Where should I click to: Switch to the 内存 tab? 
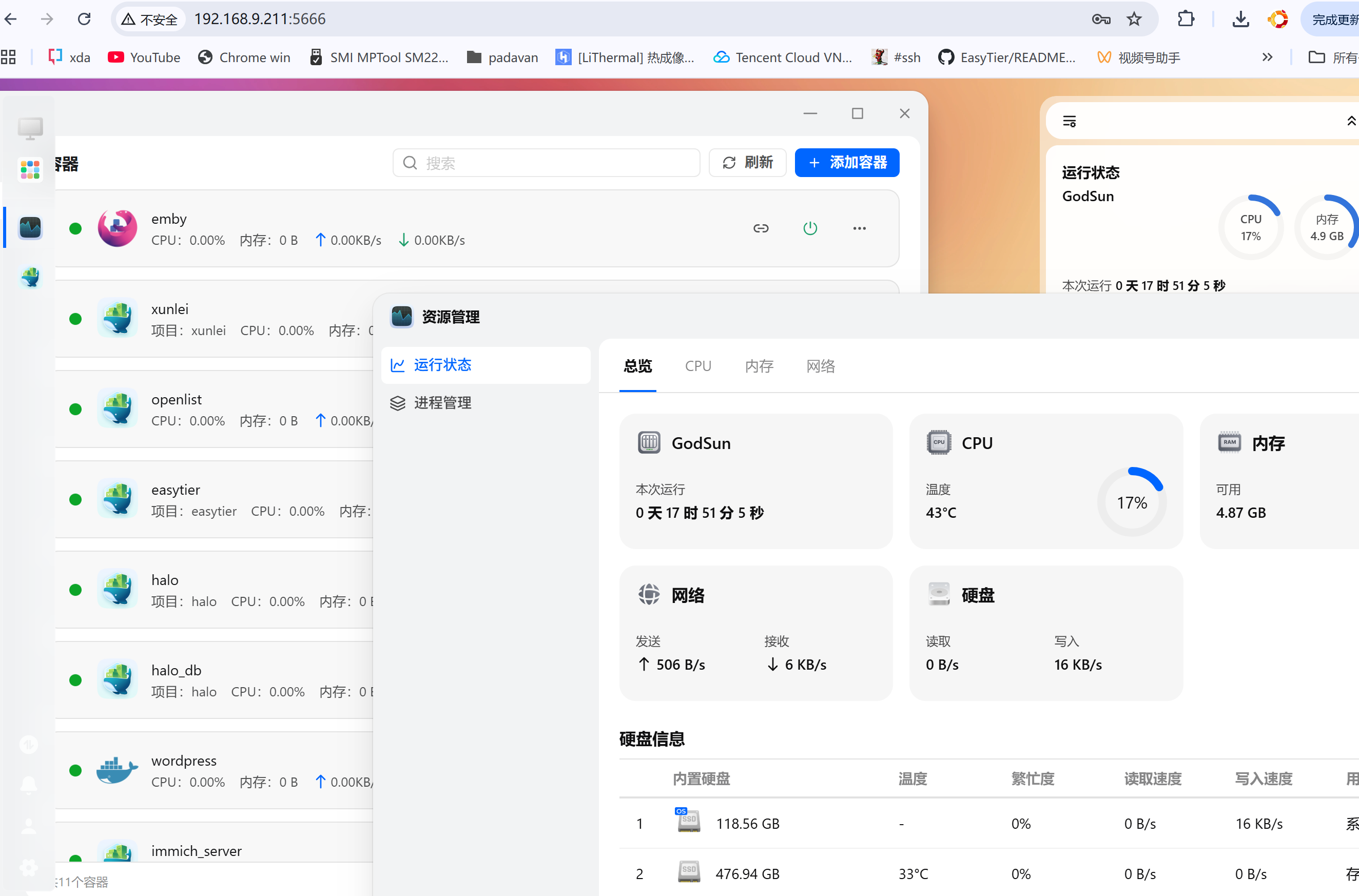pos(759,366)
